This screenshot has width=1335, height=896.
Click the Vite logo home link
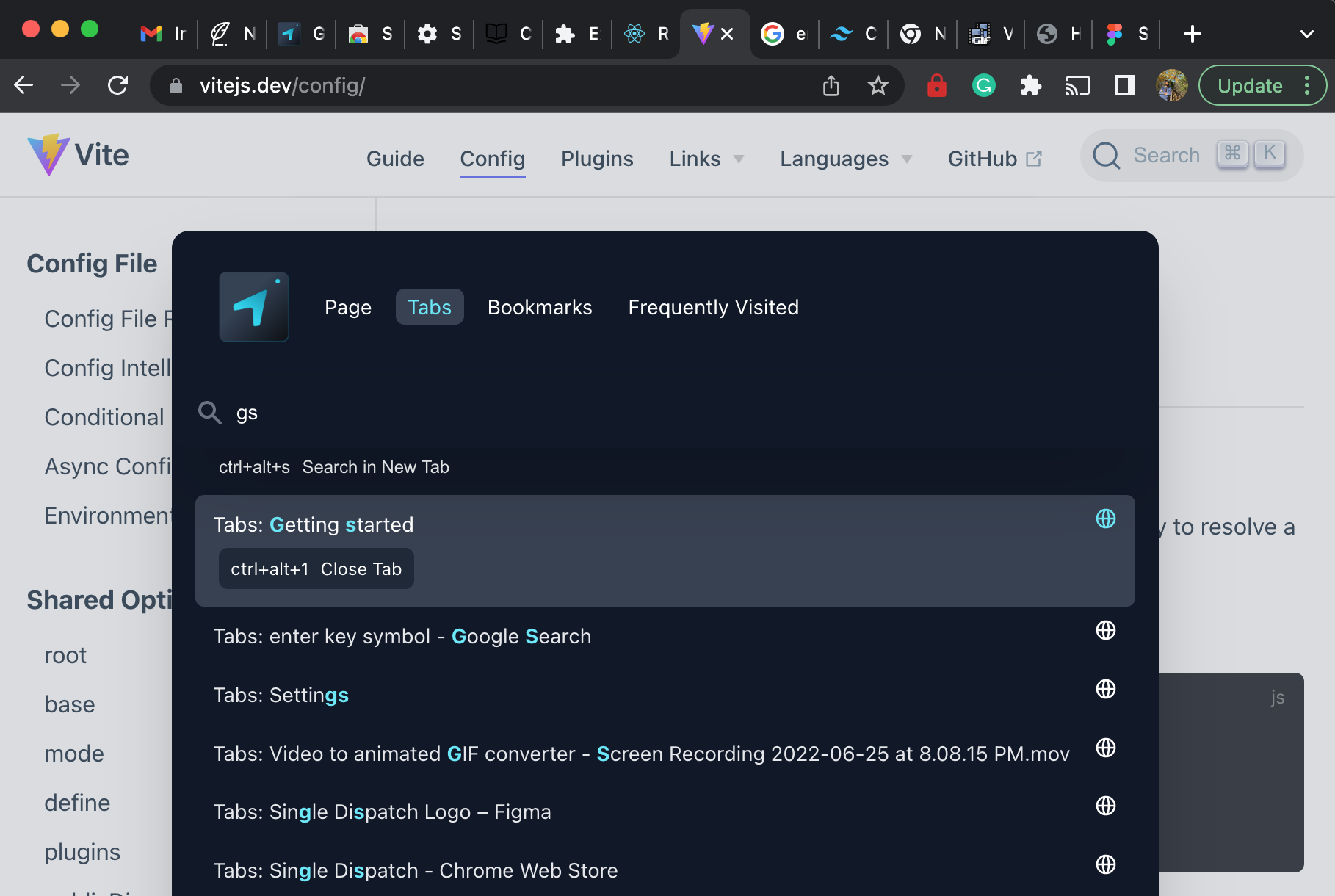click(78, 155)
